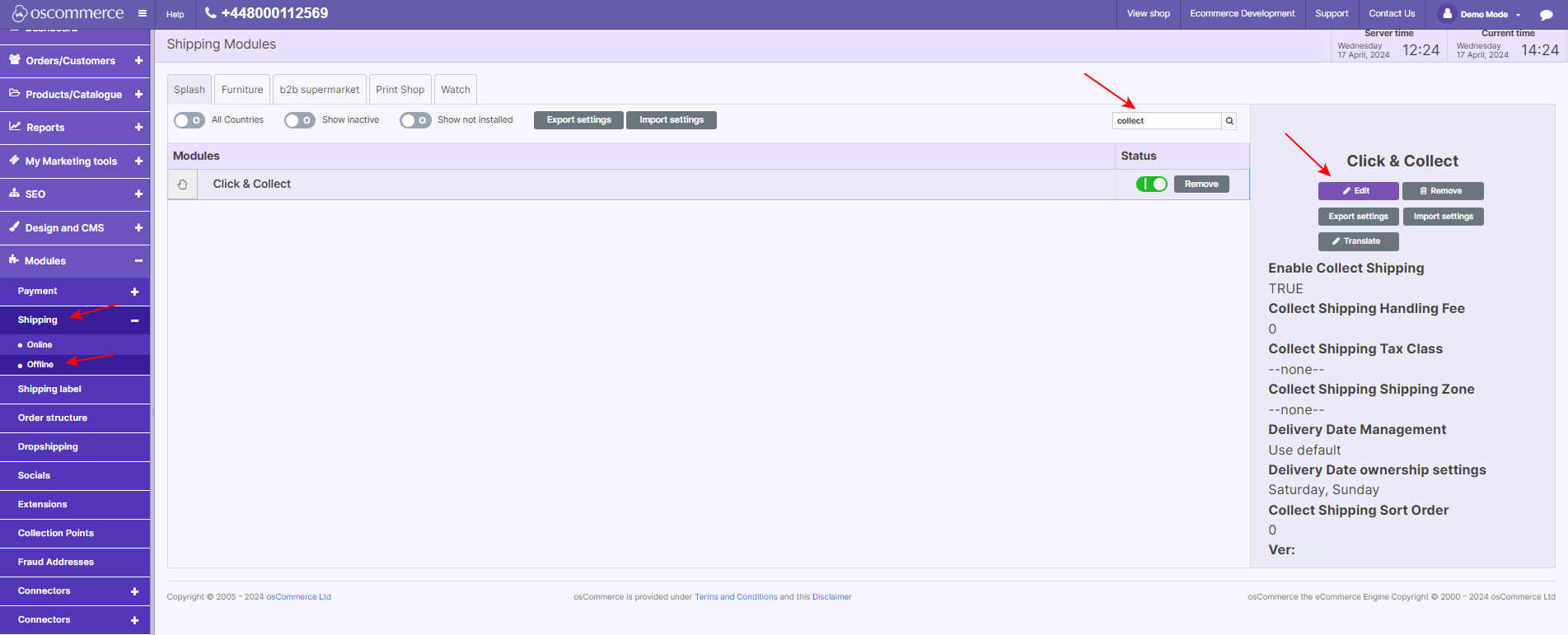Toggle the Show inactive switch

tap(300, 120)
